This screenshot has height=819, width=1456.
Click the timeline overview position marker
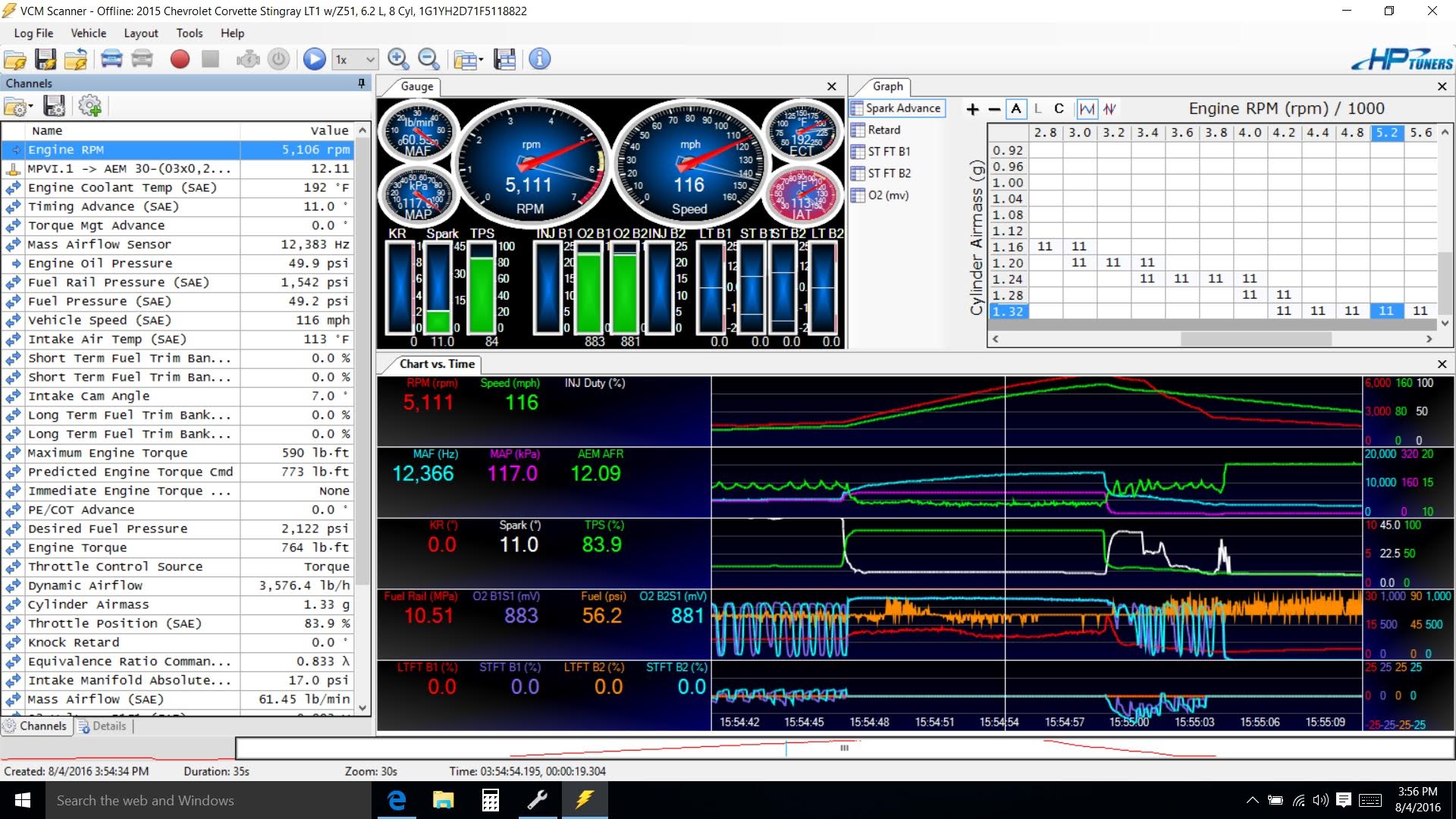pyautogui.click(x=786, y=748)
